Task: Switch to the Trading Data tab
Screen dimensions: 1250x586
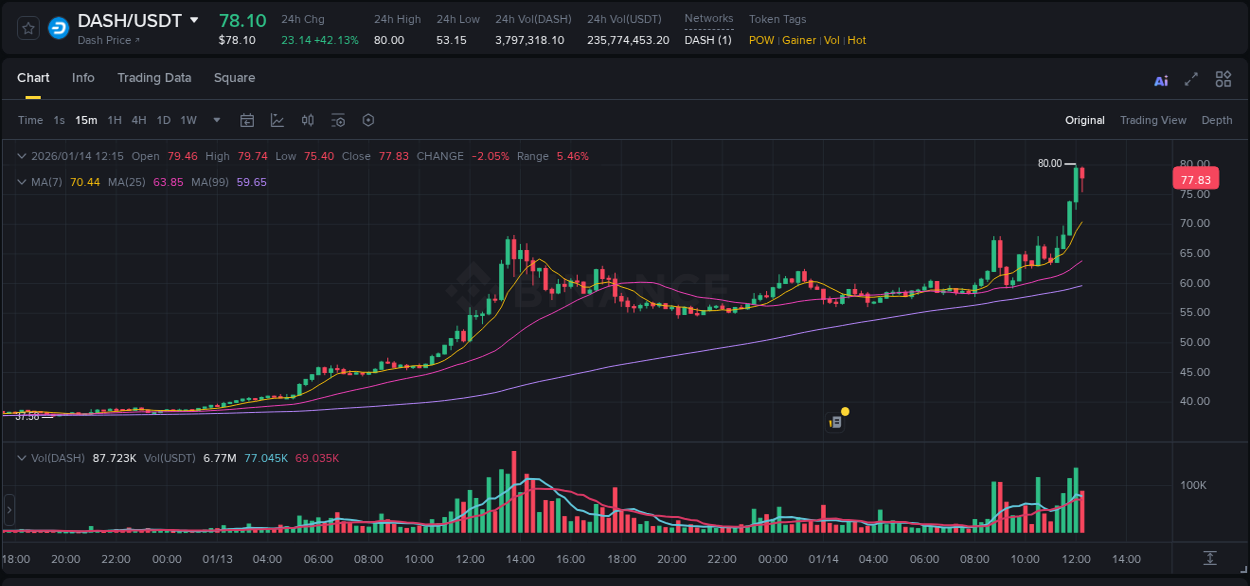Action: [x=154, y=78]
